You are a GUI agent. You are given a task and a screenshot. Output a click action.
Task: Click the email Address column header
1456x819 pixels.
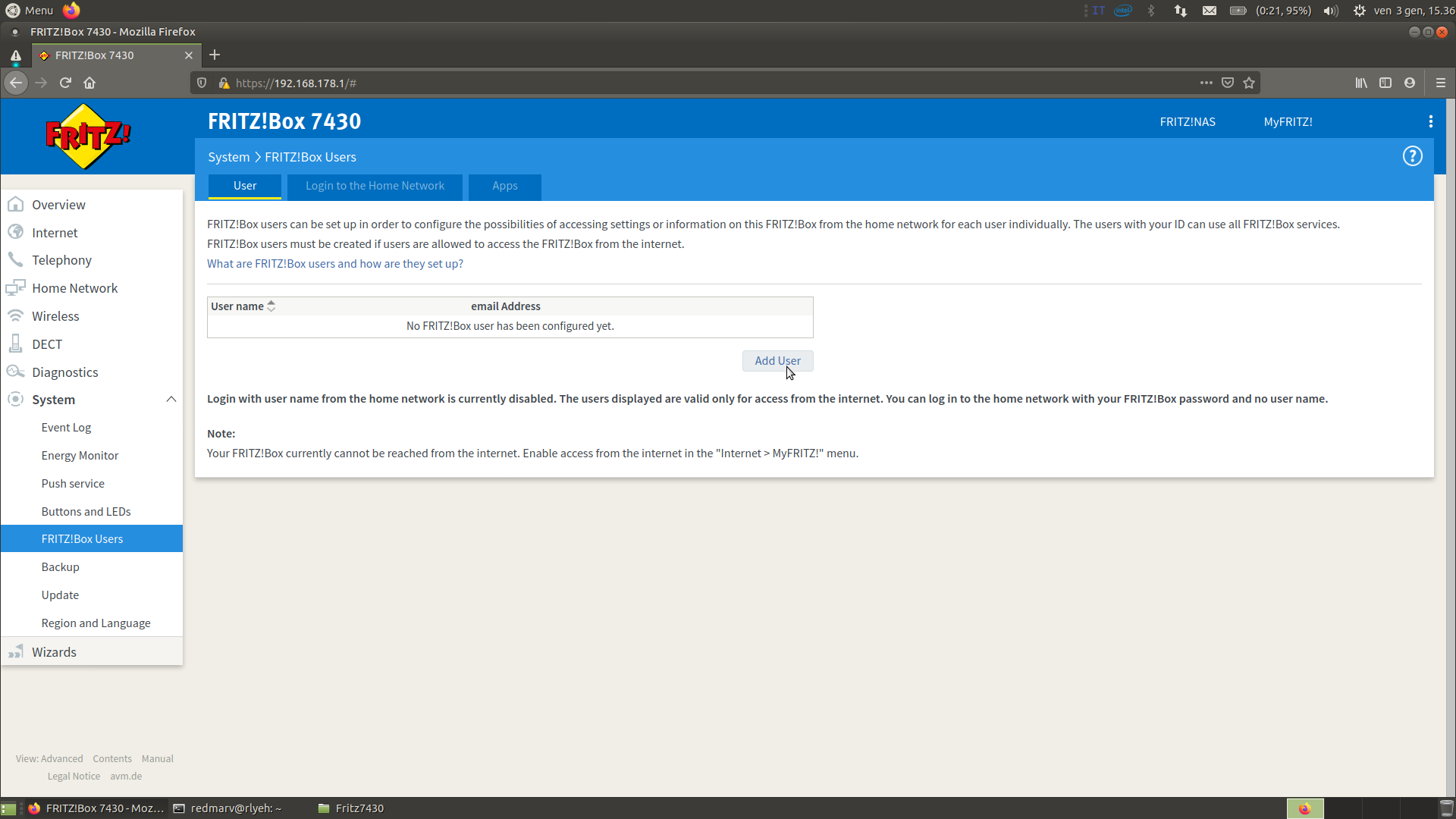505,306
